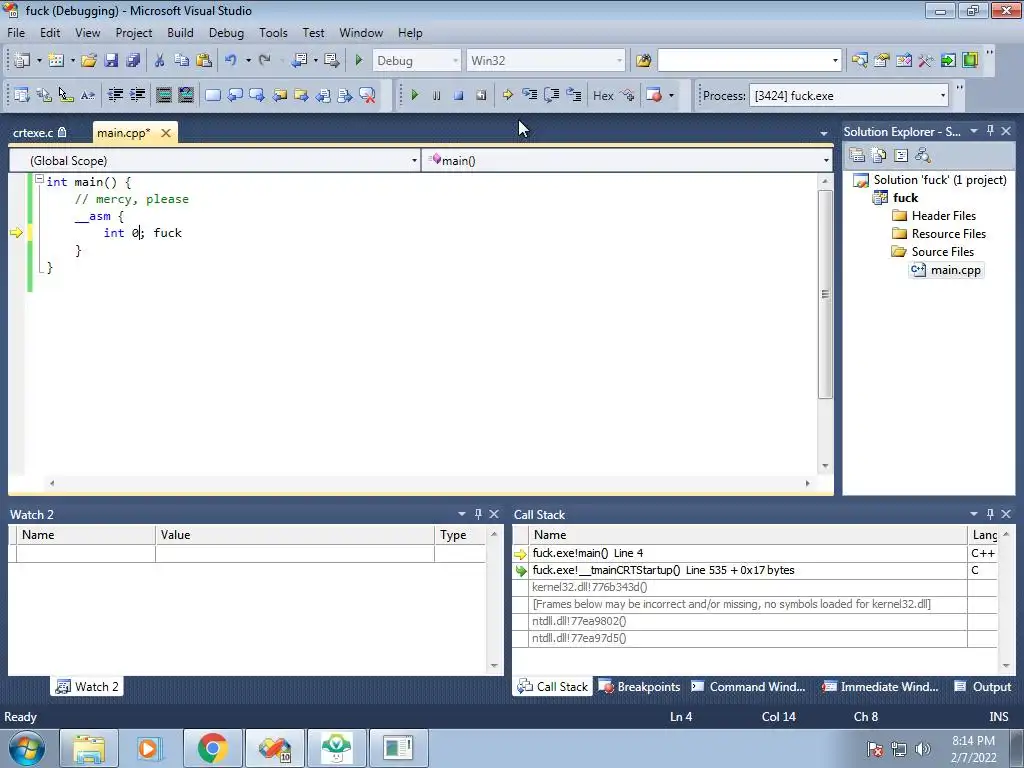This screenshot has width=1024, height=768.
Task: Decrease line indent icon
Action: click(115, 95)
